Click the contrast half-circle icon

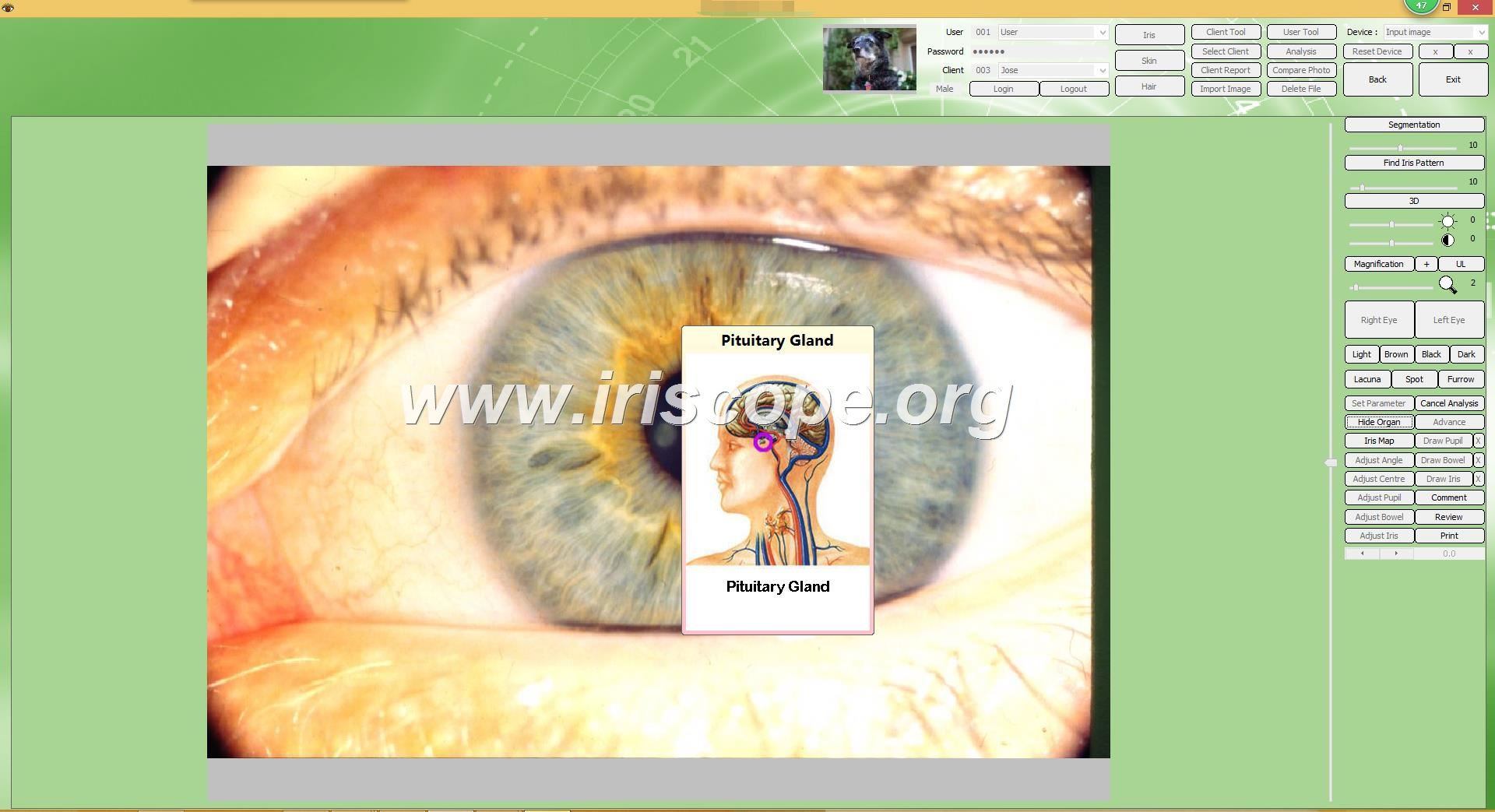tap(1448, 240)
